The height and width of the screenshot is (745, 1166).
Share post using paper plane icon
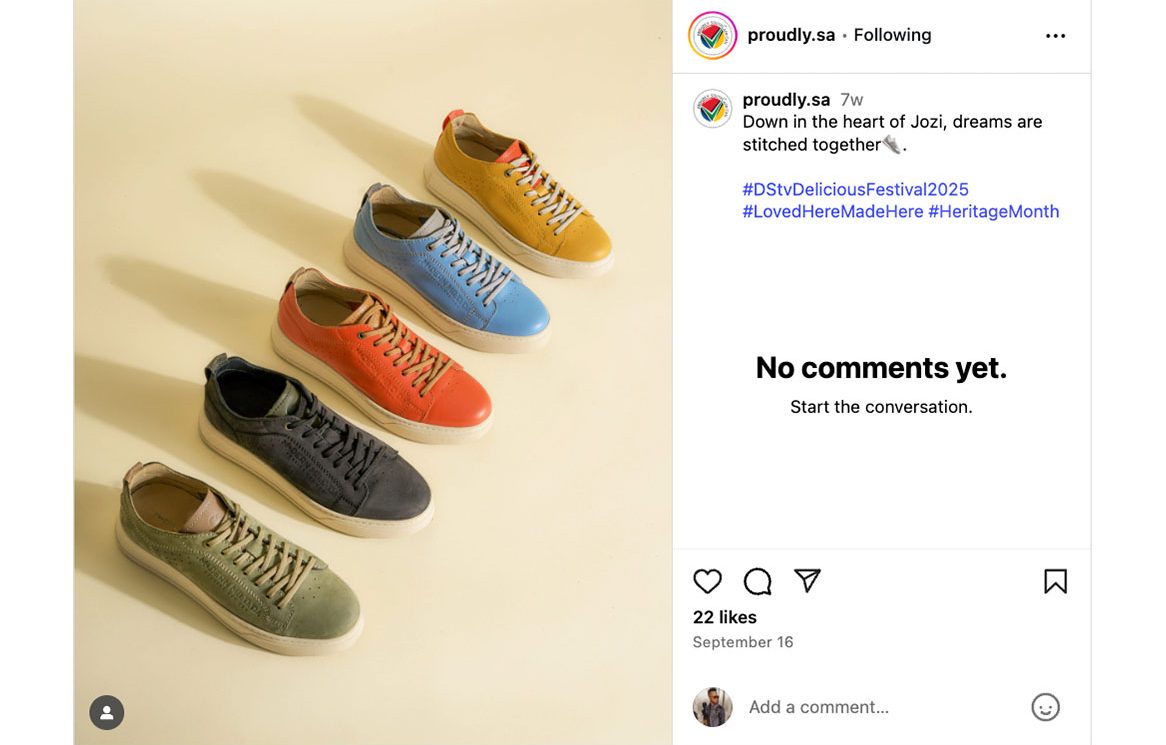807,581
